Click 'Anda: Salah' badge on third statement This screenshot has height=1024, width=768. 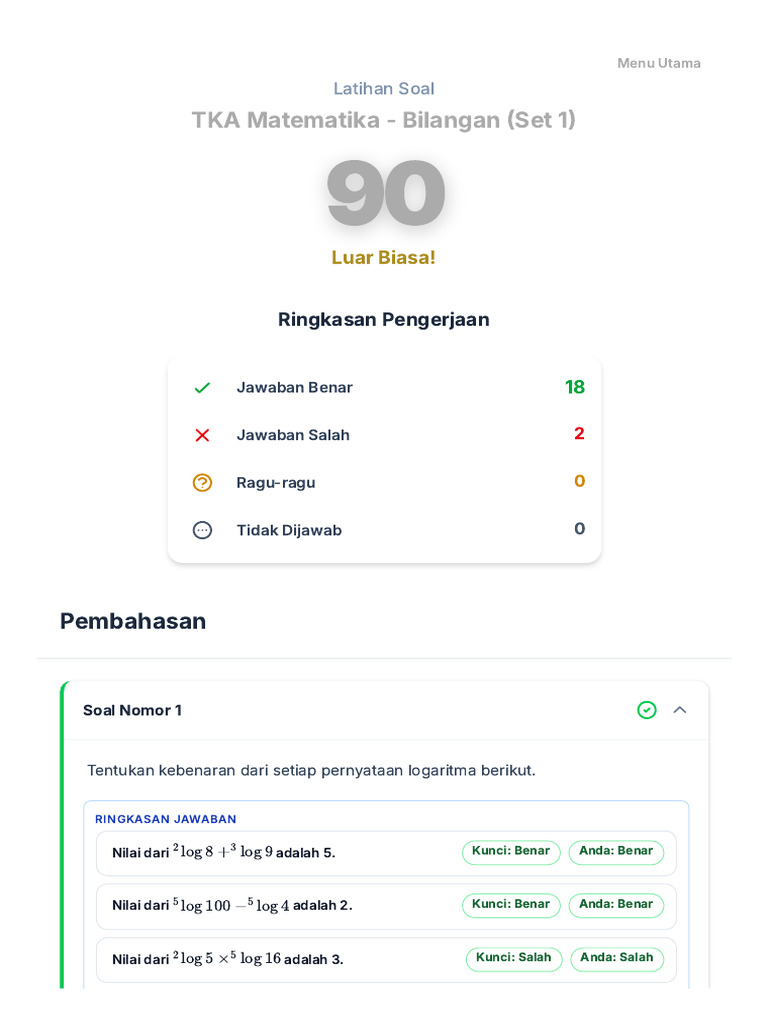click(617, 958)
